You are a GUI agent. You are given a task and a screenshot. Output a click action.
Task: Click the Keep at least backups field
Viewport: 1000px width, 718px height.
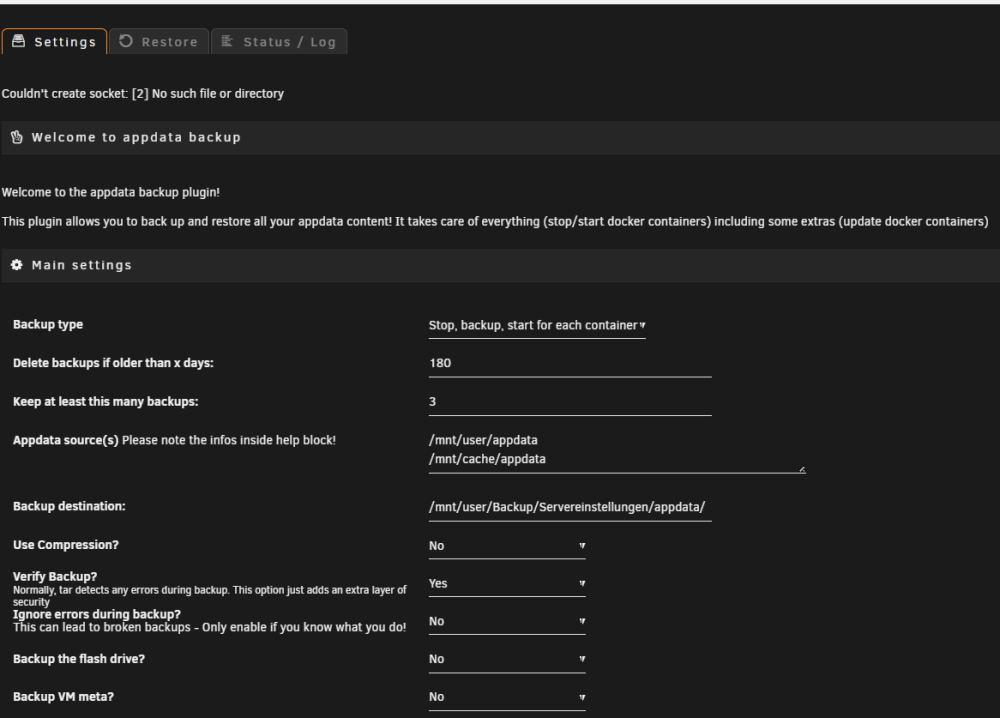[570, 402]
